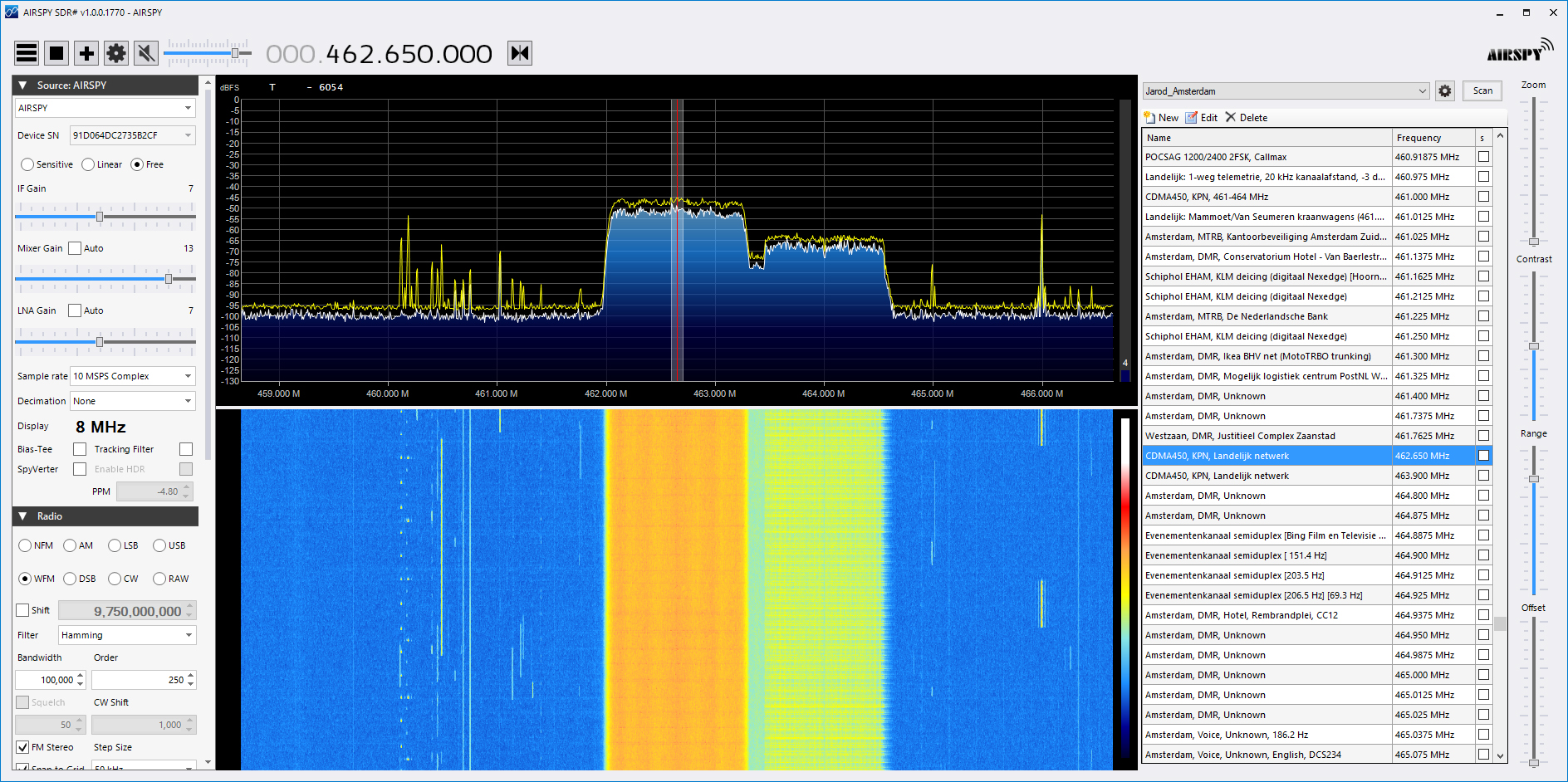Select NFM demodulation mode
The width and height of the screenshot is (1568, 782).
tap(25, 545)
